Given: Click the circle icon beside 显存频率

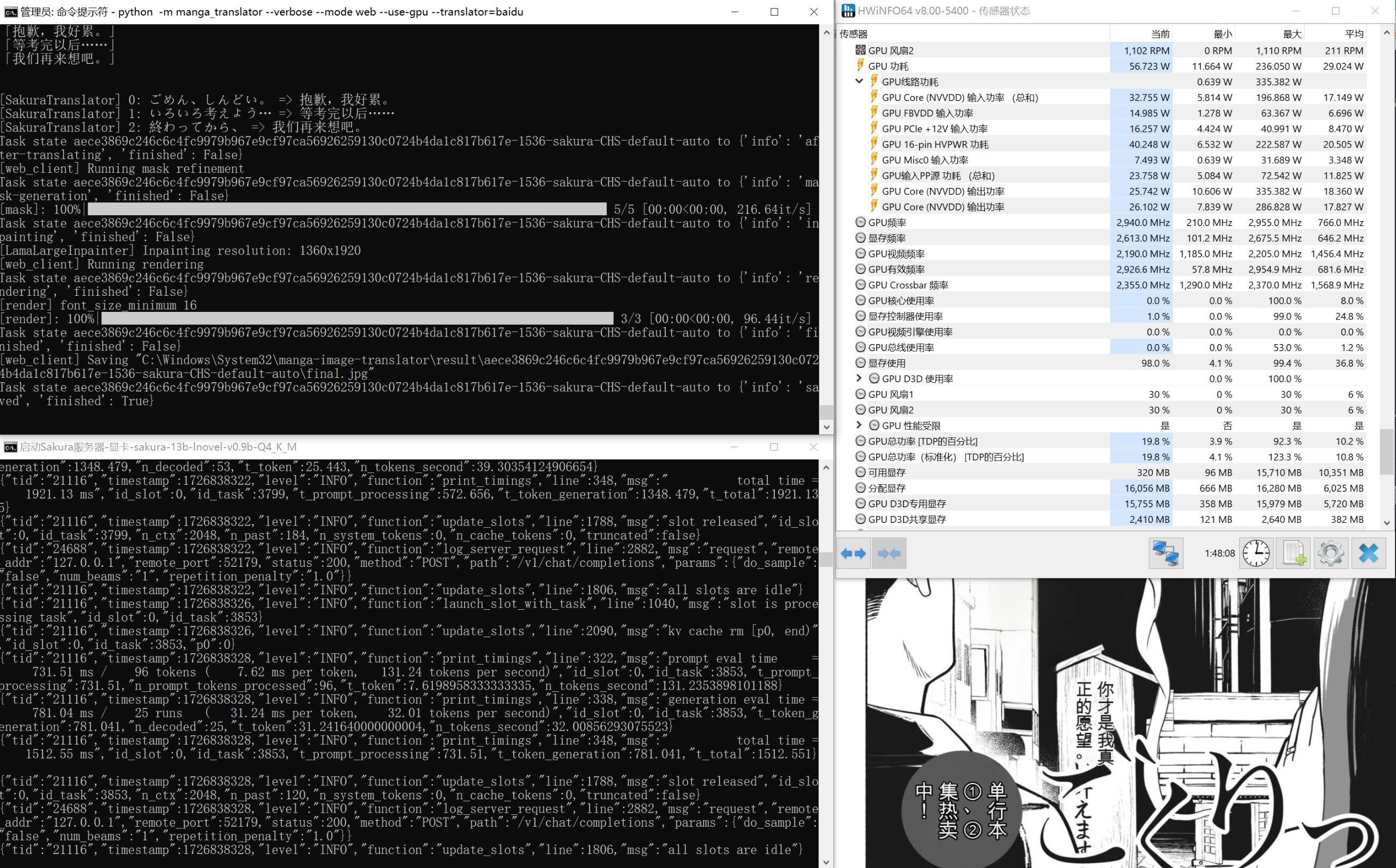Looking at the screenshot, I should coord(860,238).
